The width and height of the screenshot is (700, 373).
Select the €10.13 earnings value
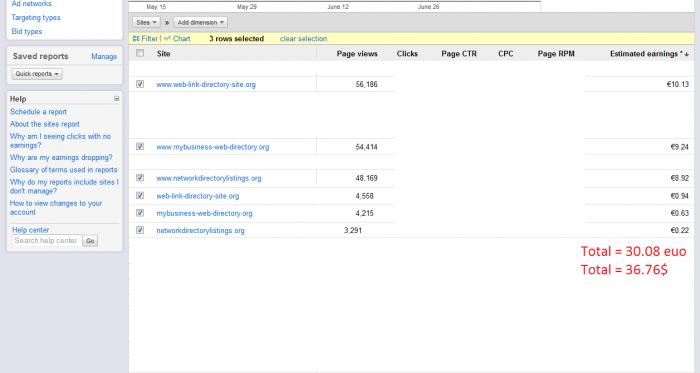(x=678, y=84)
